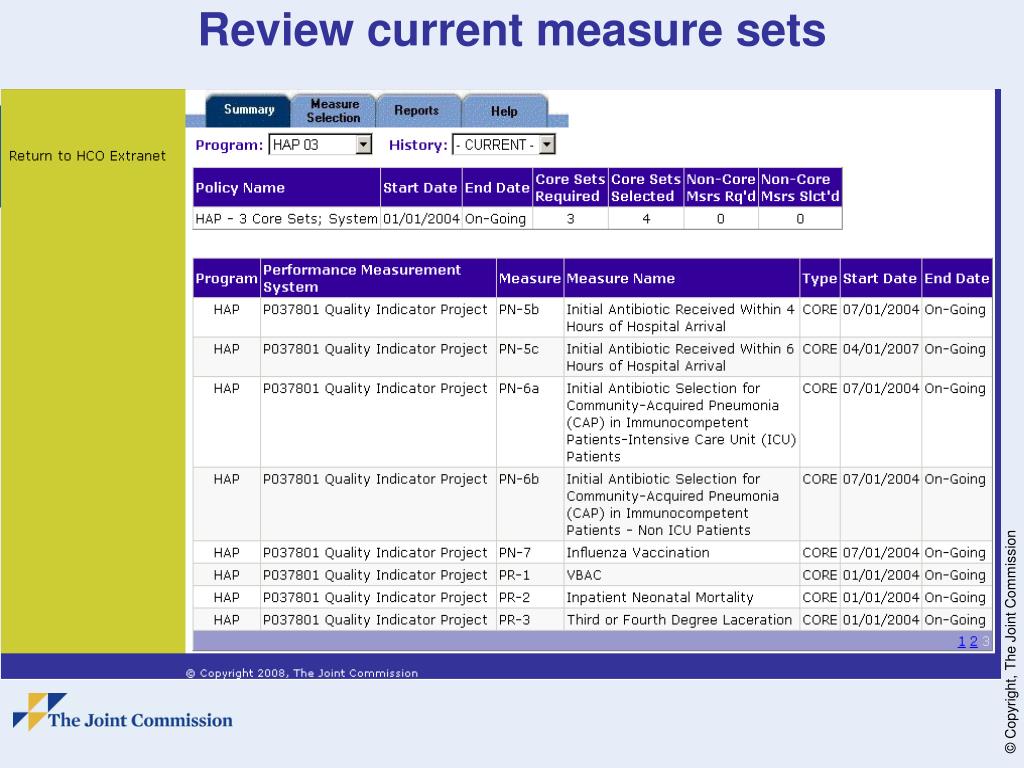Screen dimensions: 1024x768
Task: Click the Quality Indicator Project cell for PR-1
Action: [x=376, y=575]
